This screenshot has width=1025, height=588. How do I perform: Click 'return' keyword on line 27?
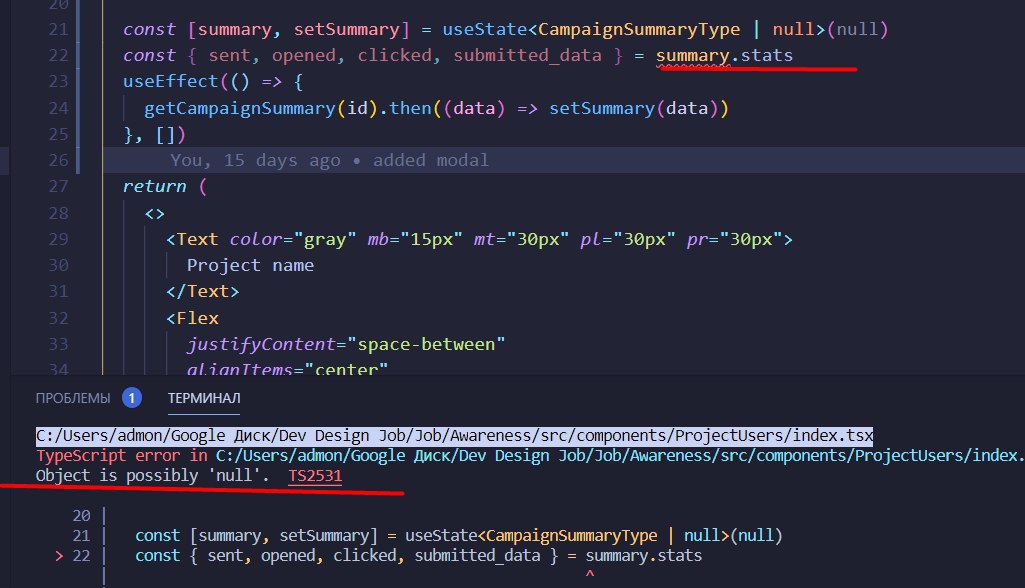154,186
